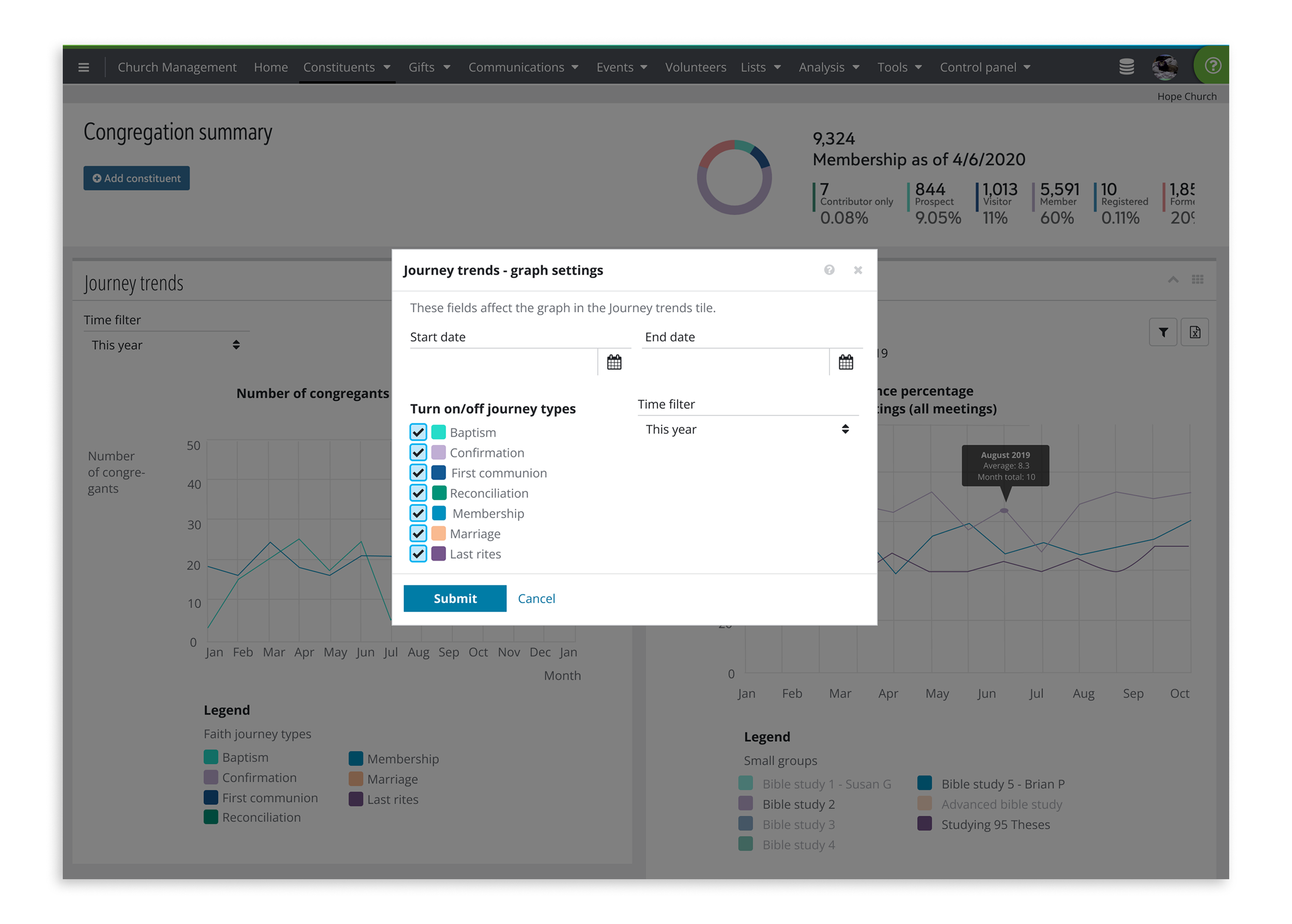The width and height of the screenshot is (1292, 924).
Task: Toggle the Marriage checkbox off
Action: coord(418,533)
